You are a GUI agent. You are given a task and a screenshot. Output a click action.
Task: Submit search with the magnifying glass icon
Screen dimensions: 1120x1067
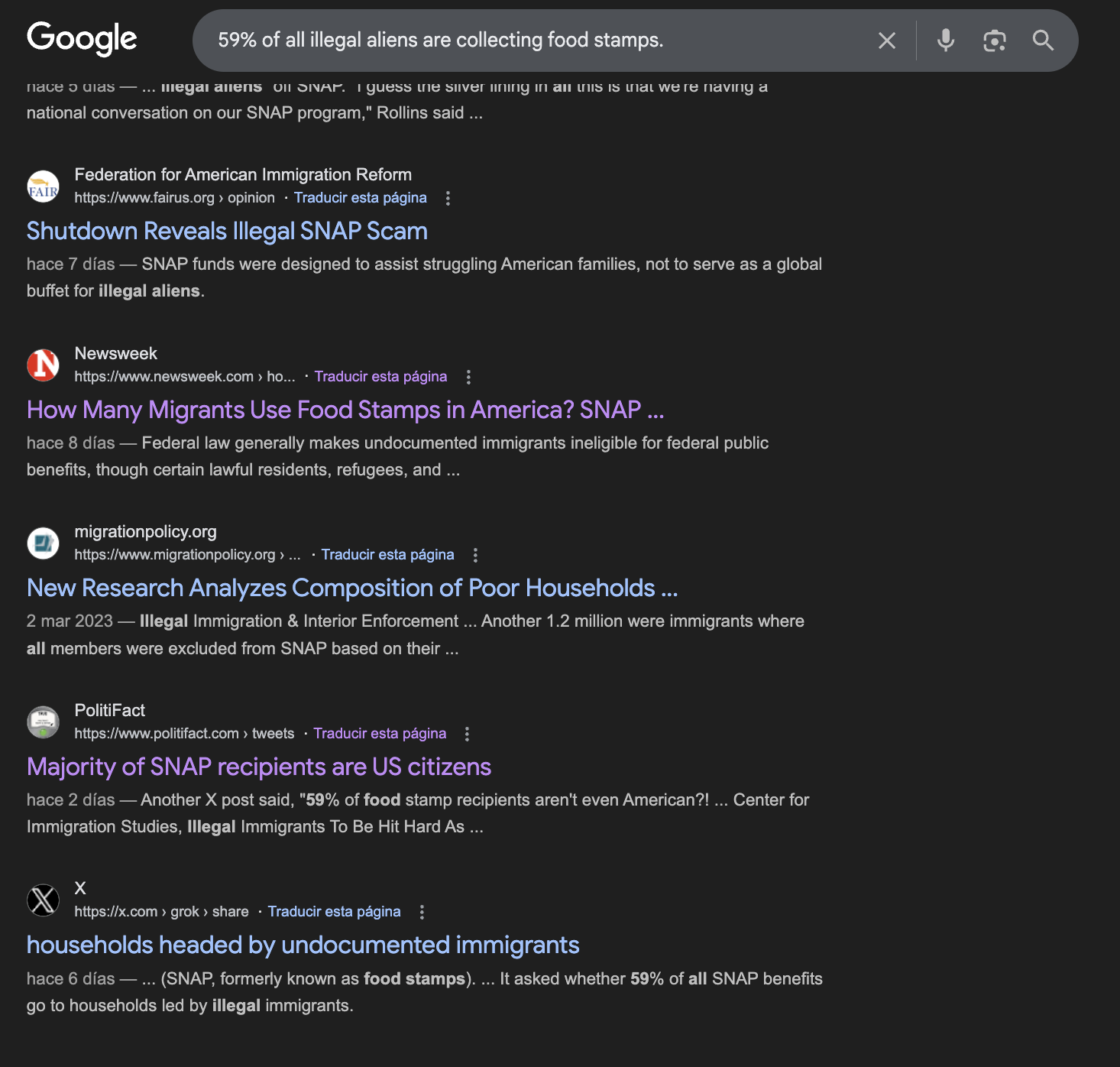pos(1043,41)
